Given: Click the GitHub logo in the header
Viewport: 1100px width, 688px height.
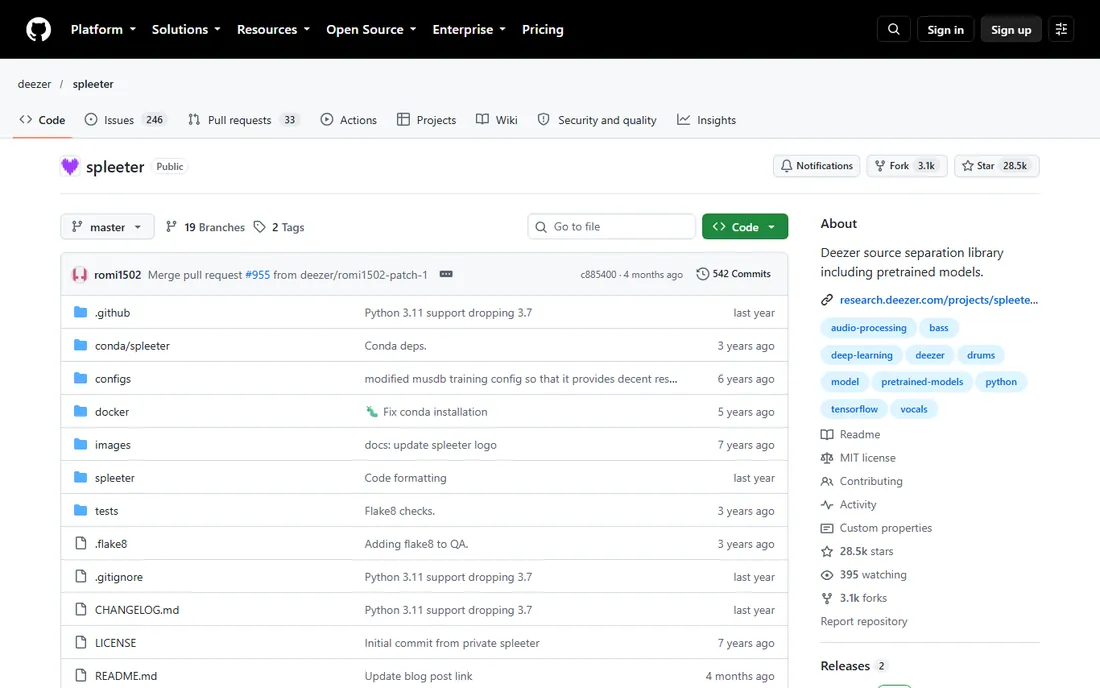Looking at the screenshot, I should (39, 29).
